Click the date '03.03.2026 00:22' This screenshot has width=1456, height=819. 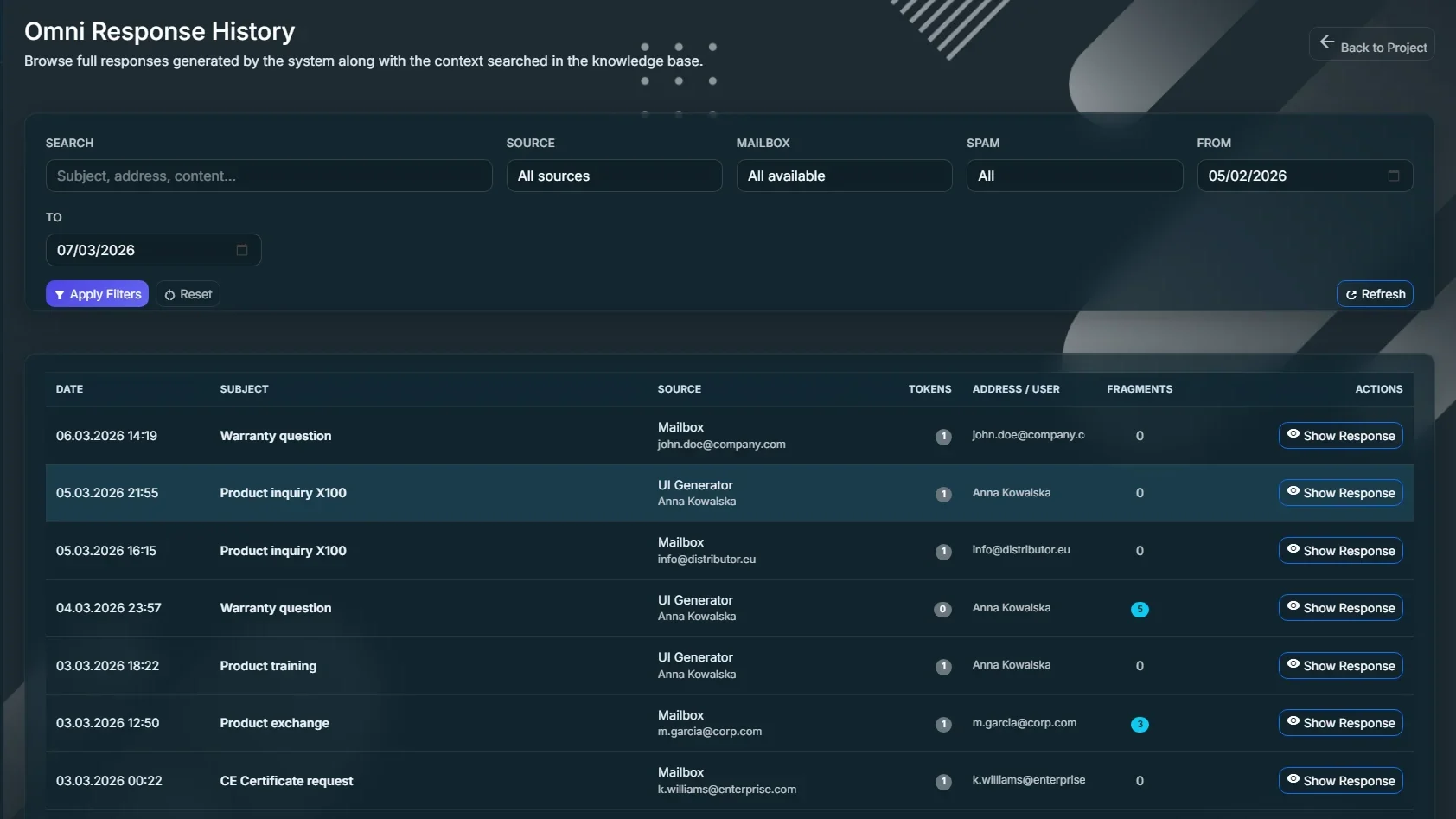pos(109,781)
